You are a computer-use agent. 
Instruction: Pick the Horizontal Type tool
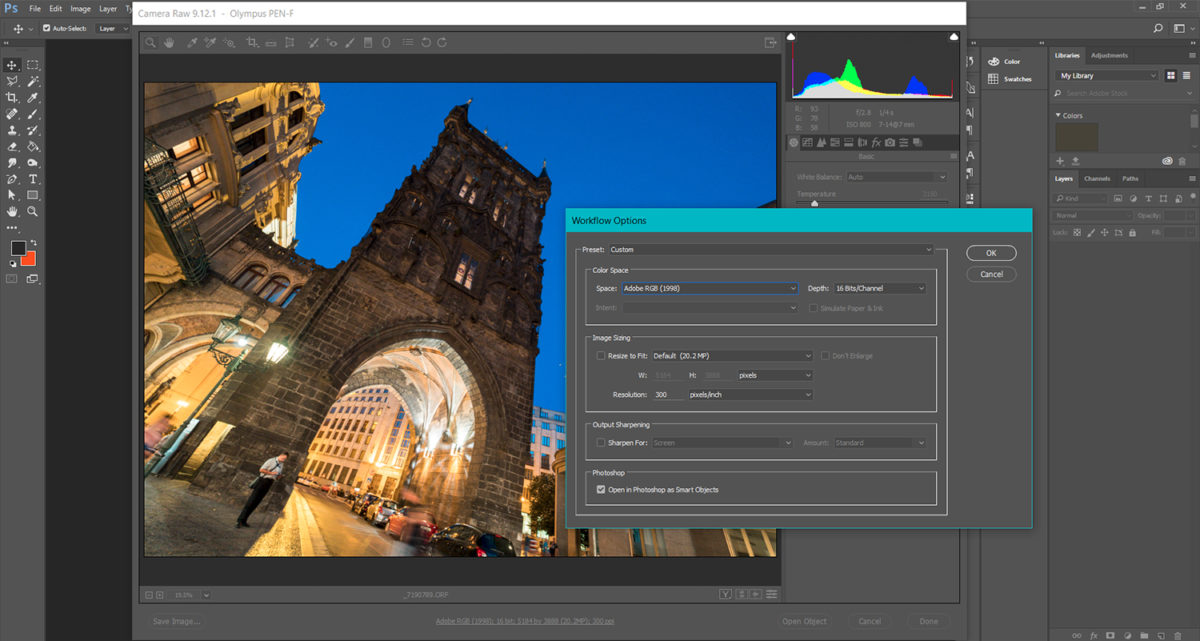click(33, 179)
